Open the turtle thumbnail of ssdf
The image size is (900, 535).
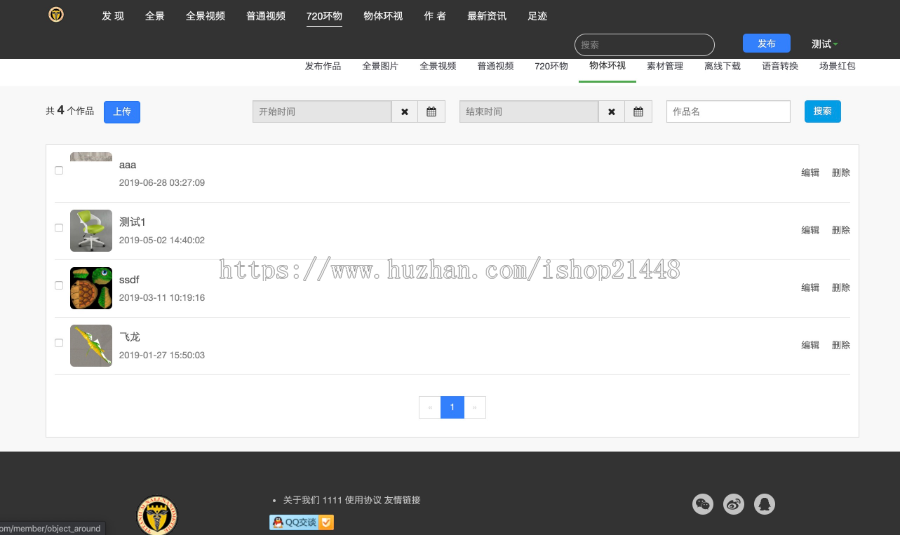(x=91, y=288)
